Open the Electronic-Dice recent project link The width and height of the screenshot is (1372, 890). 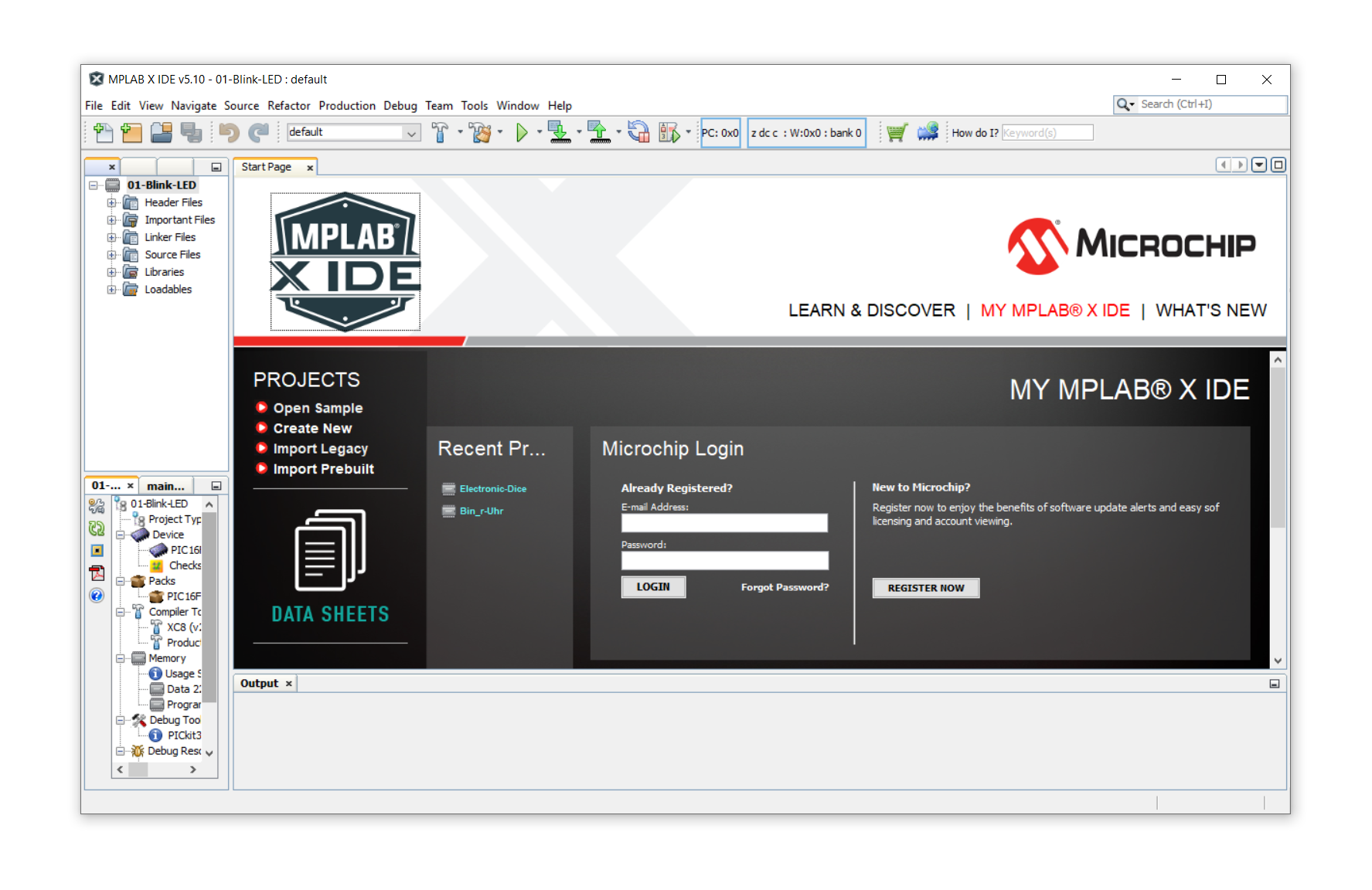pyautogui.click(x=492, y=489)
